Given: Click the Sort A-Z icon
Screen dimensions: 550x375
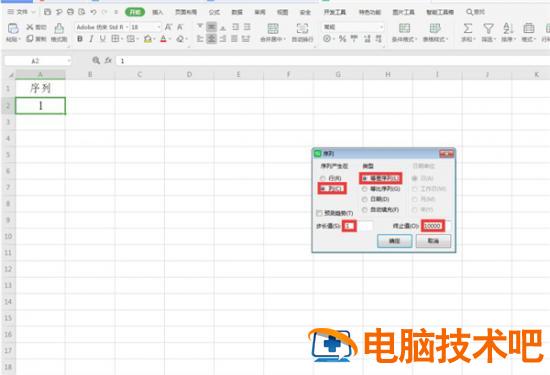Looking at the screenshot, I should pyautogui.click(x=508, y=28).
